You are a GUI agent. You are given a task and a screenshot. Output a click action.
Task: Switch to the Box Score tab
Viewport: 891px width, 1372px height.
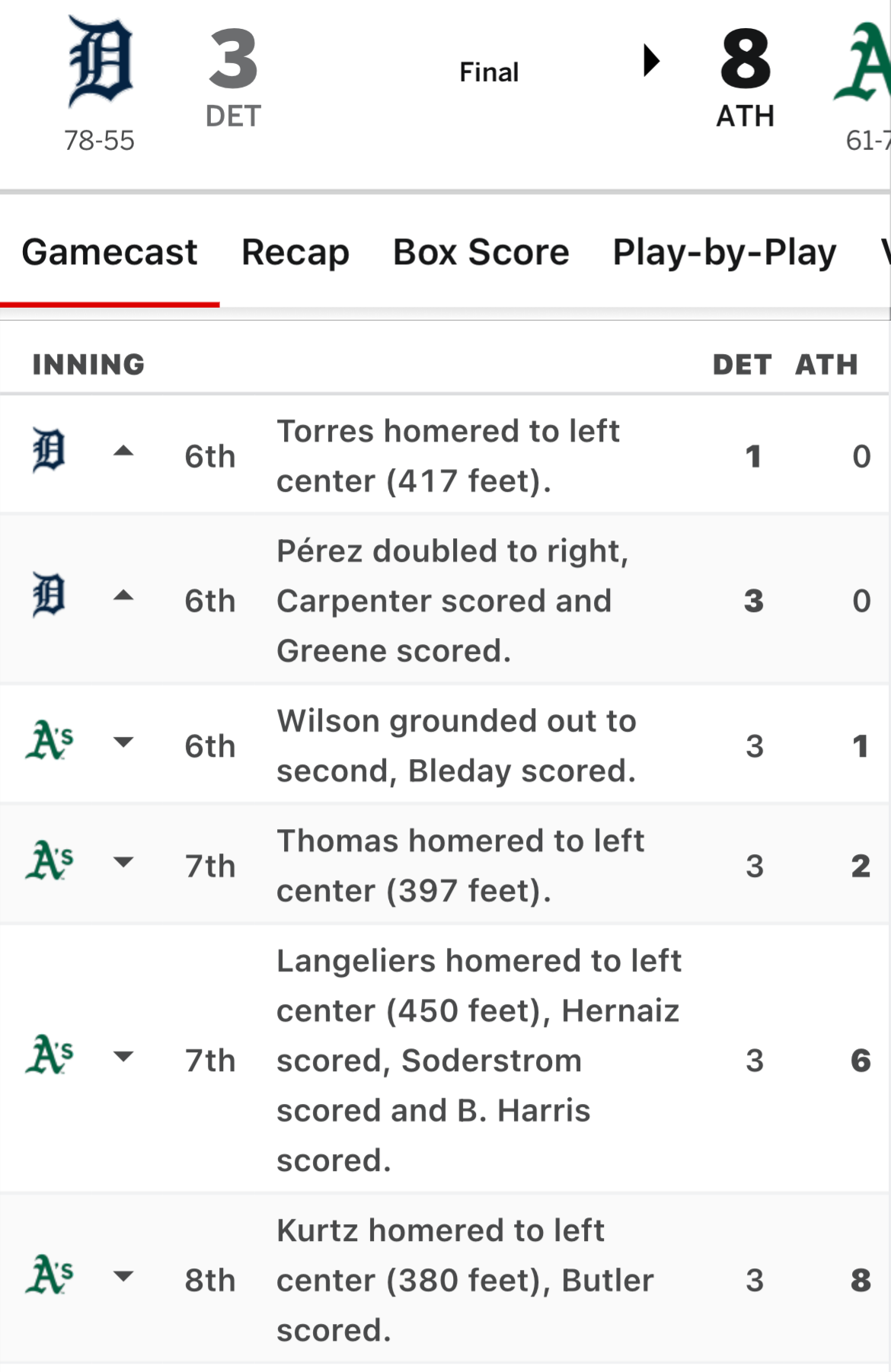[481, 252]
